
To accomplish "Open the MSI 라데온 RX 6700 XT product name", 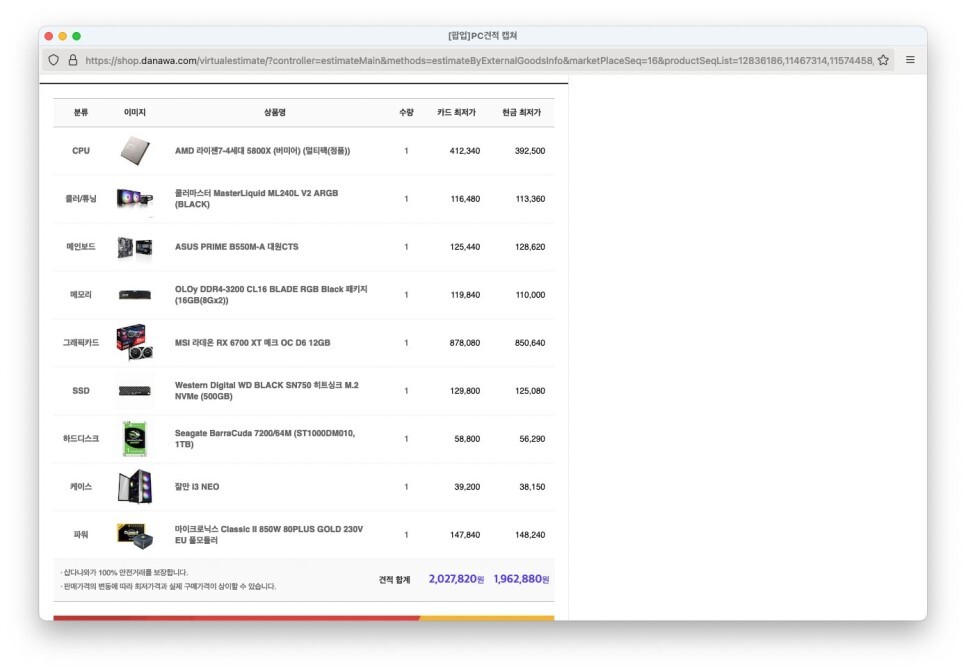I will coord(253,343).
